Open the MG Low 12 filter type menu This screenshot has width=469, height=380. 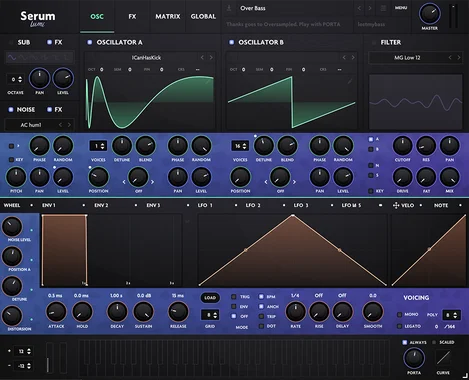(407, 58)
